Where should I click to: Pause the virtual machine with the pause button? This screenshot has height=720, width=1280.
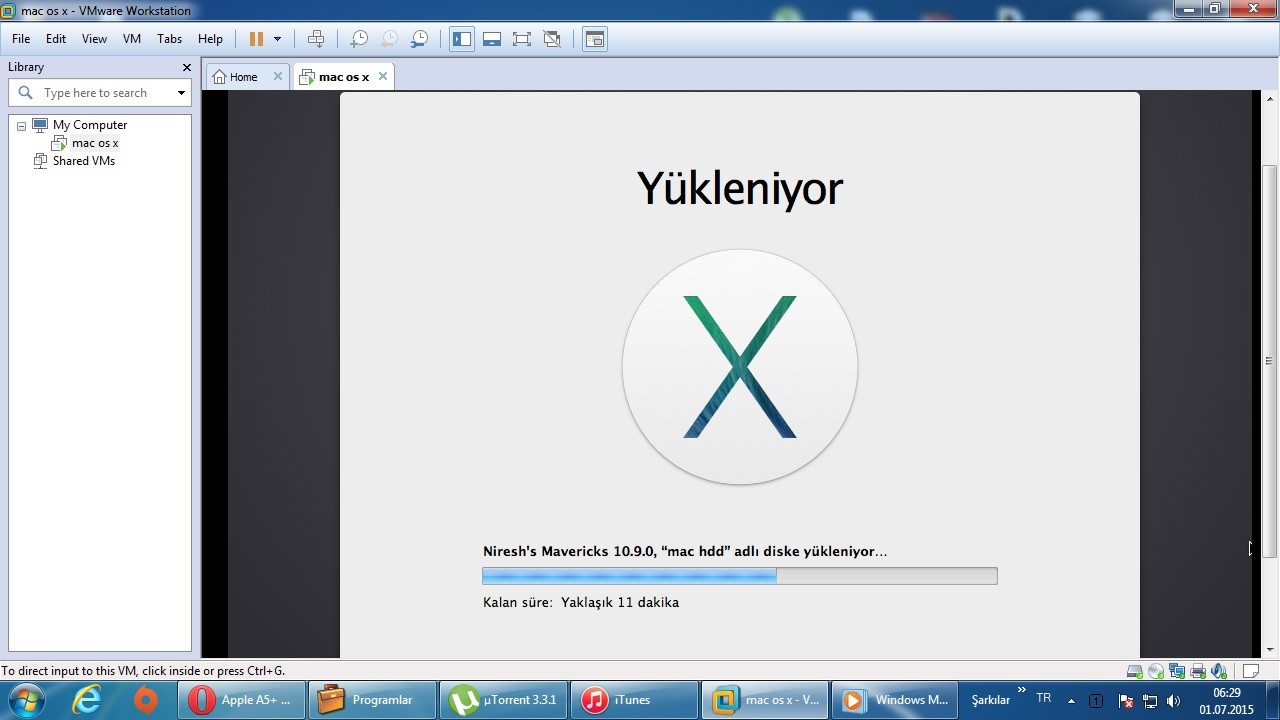pos(256,39)
